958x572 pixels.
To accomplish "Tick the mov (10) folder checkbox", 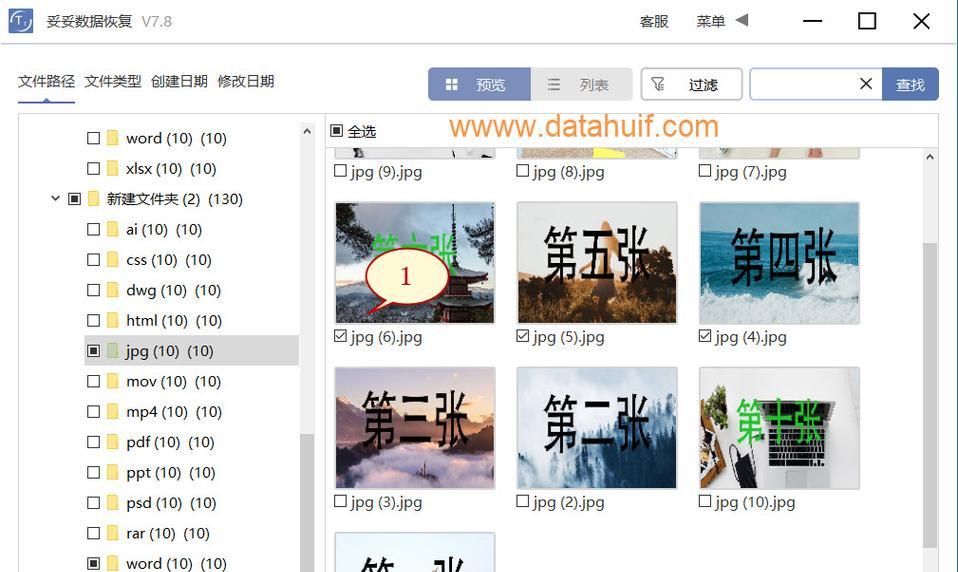I will [93, 381].
